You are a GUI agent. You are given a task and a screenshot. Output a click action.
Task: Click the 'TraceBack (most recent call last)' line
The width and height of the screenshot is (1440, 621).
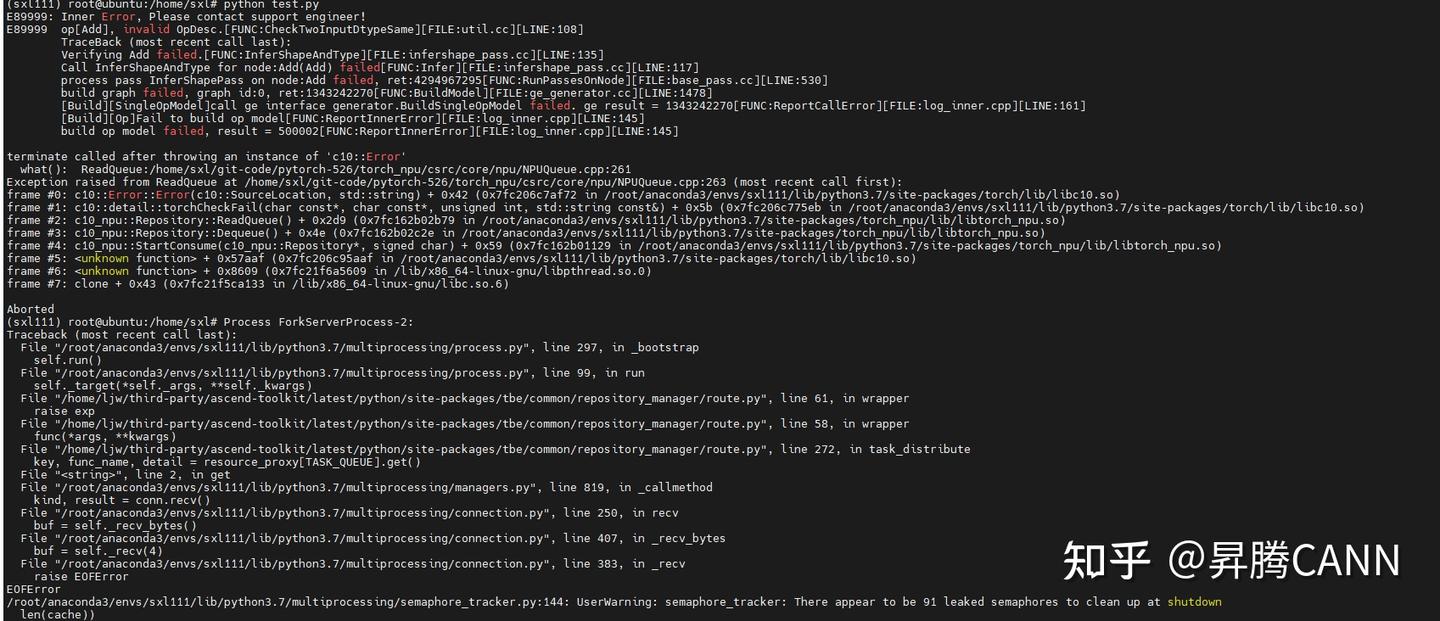(x=176, y=43)
